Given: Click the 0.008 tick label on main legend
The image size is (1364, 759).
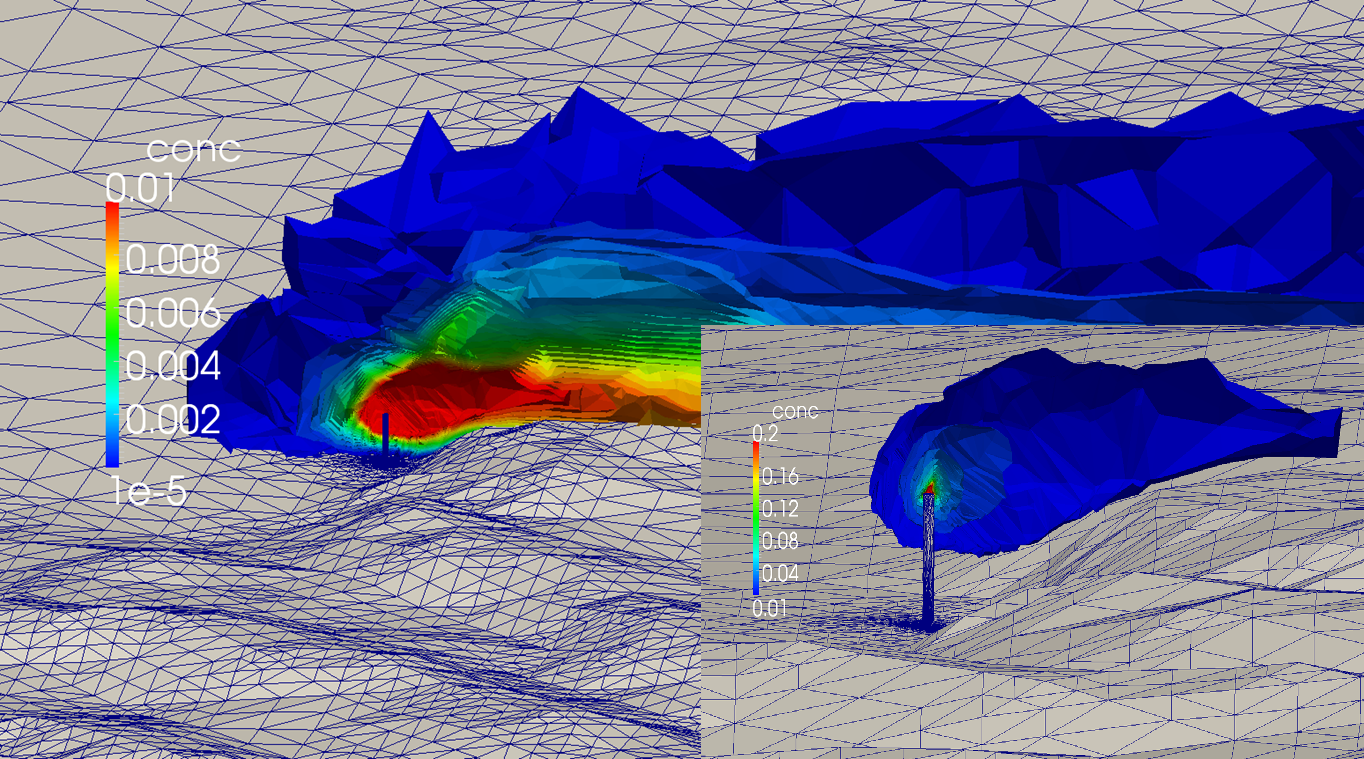Looking at the screenshot, I should tap(171, 260).
